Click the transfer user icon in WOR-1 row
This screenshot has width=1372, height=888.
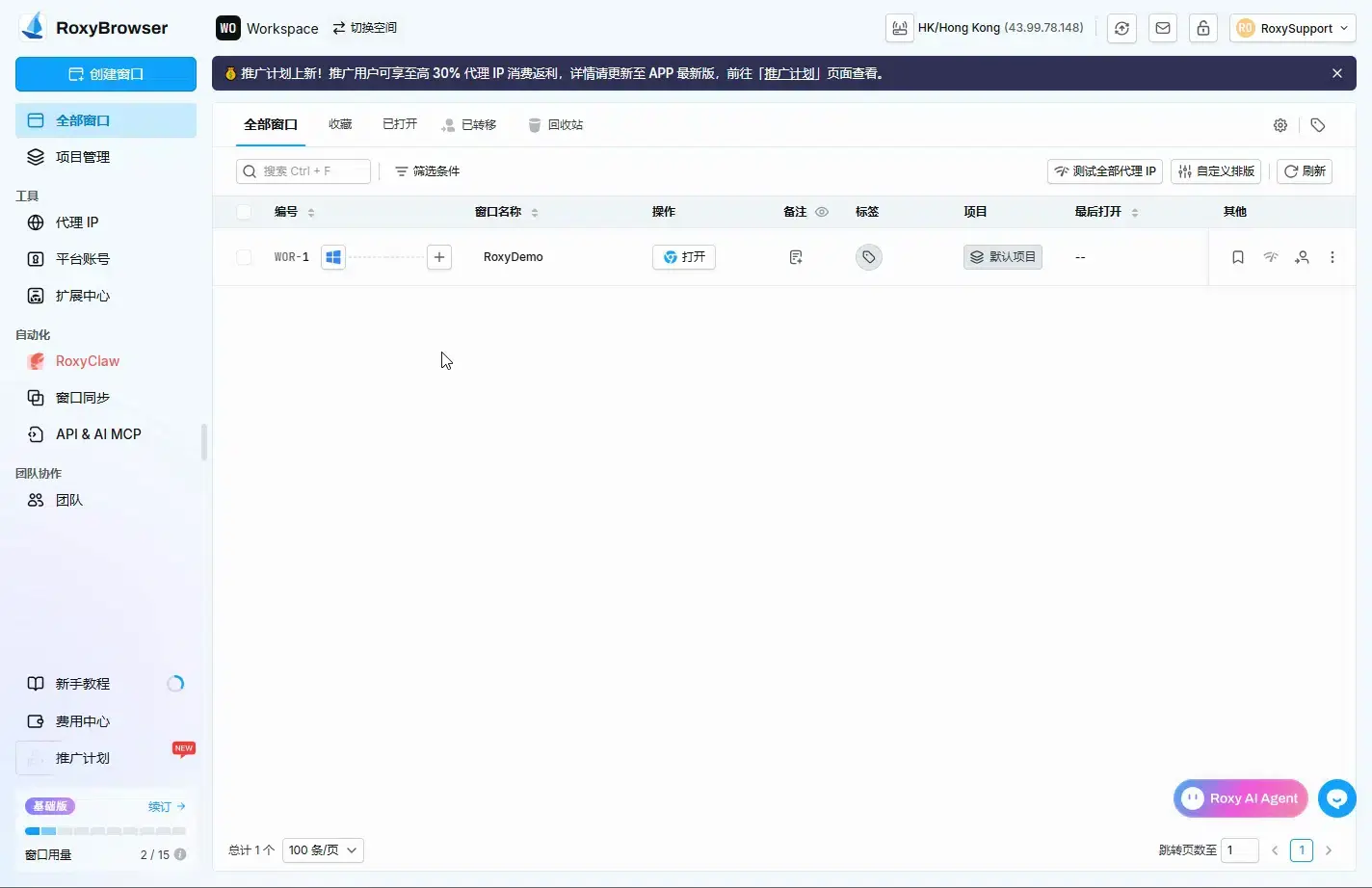click(1302, 257)
